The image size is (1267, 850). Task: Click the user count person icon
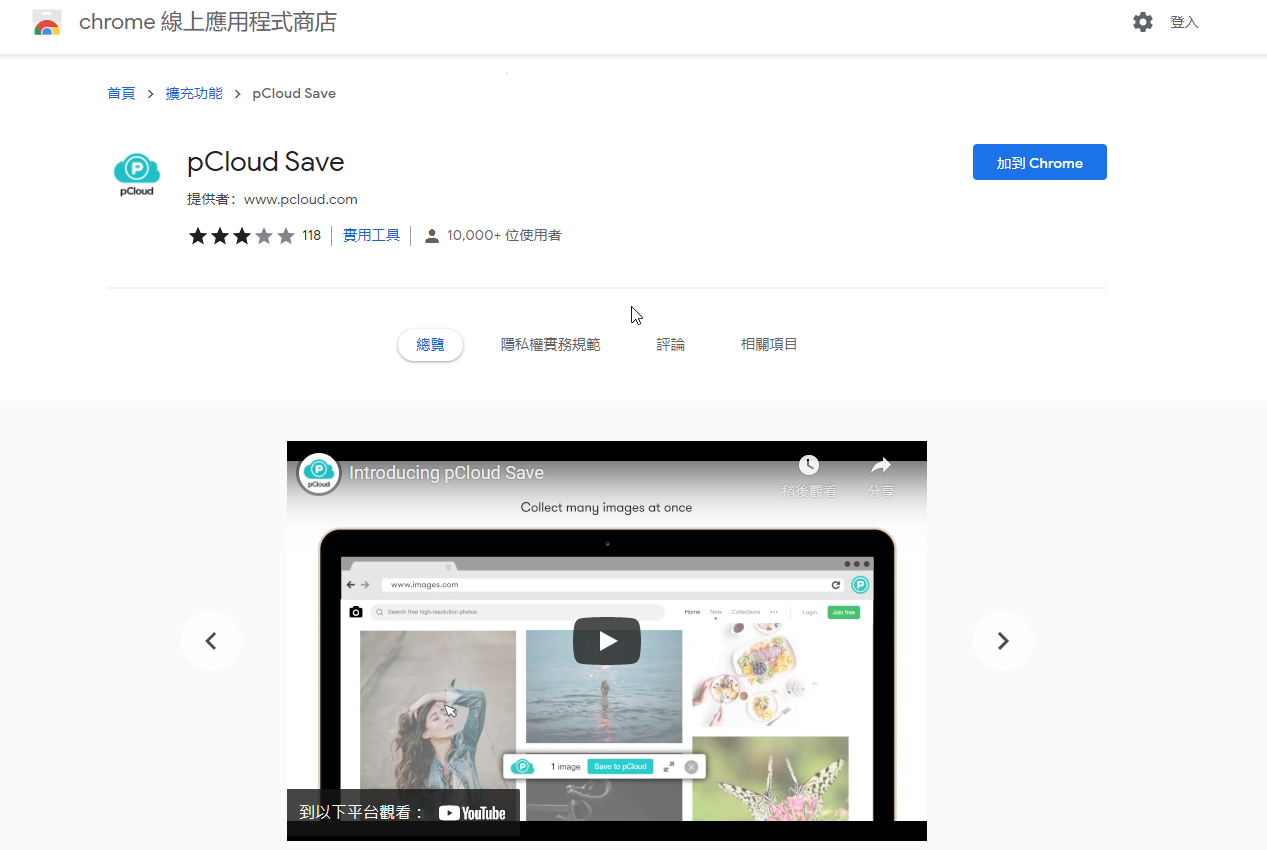click(432, 236)
